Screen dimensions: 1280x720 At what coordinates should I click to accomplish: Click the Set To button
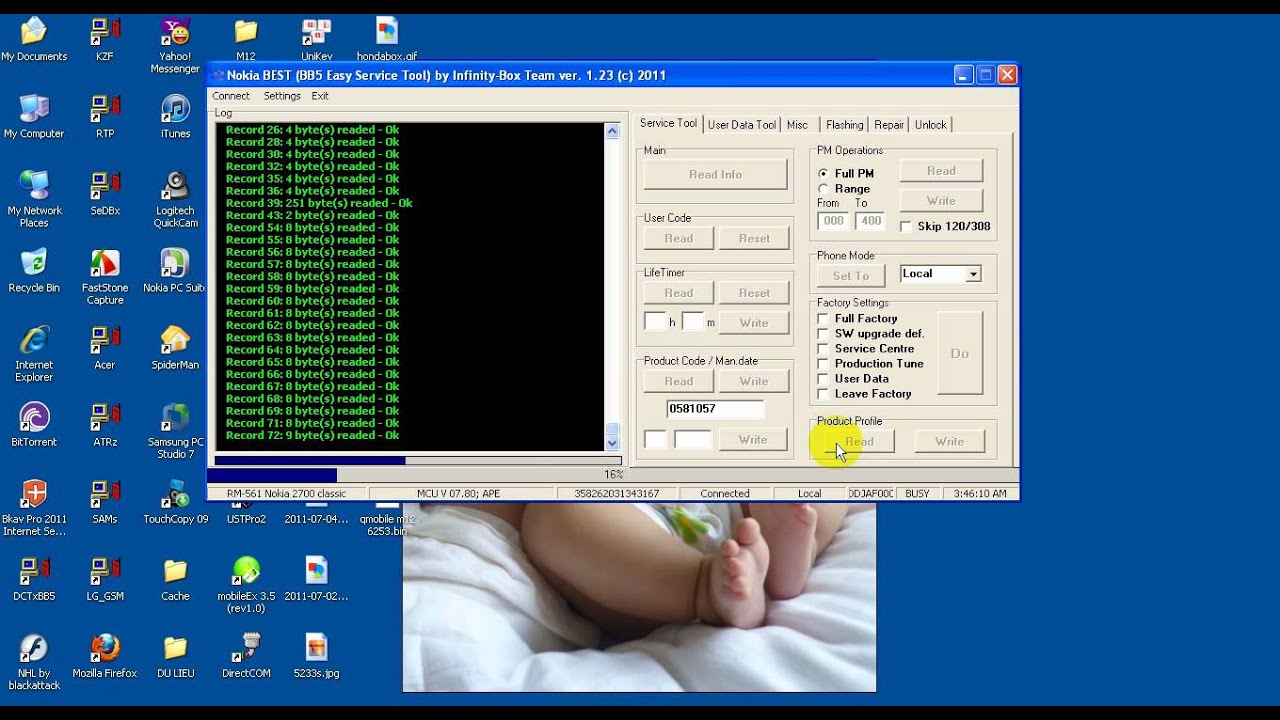tap(851, 276)
